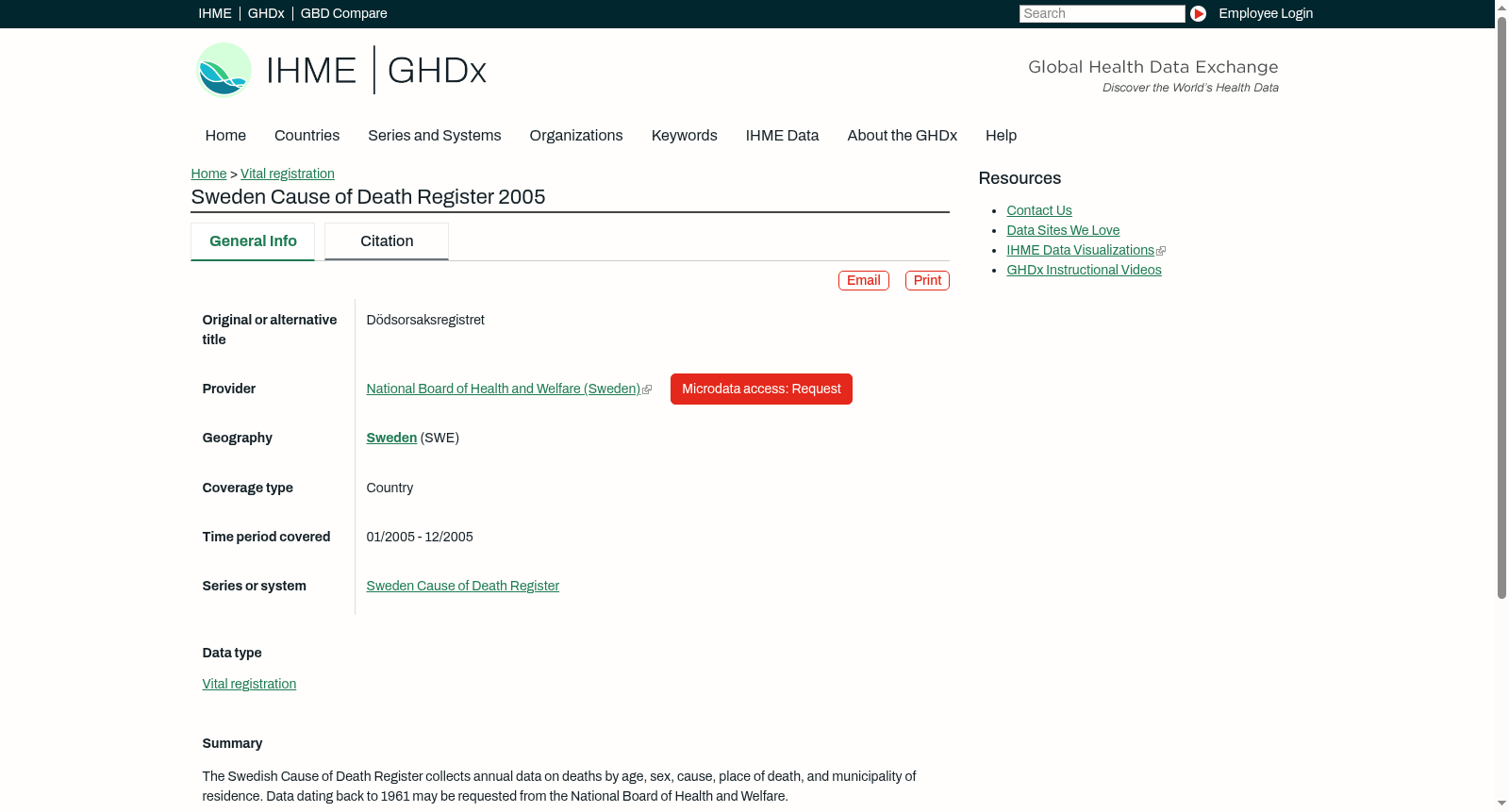The width and height of the screenshot is (1509, 812).
Task: Open Data Sites We Love link
Action: click(x=1063, y=230)
